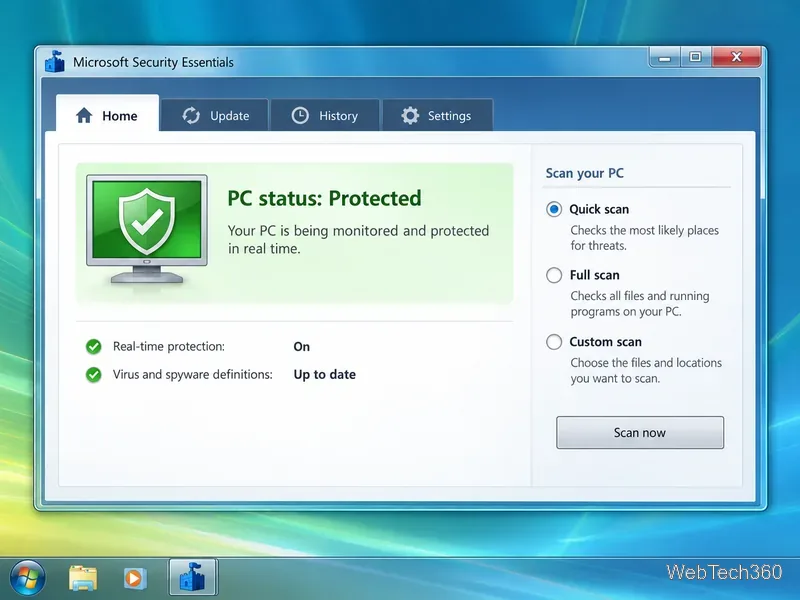Click the house icon on Home tab

pos(84,116)
